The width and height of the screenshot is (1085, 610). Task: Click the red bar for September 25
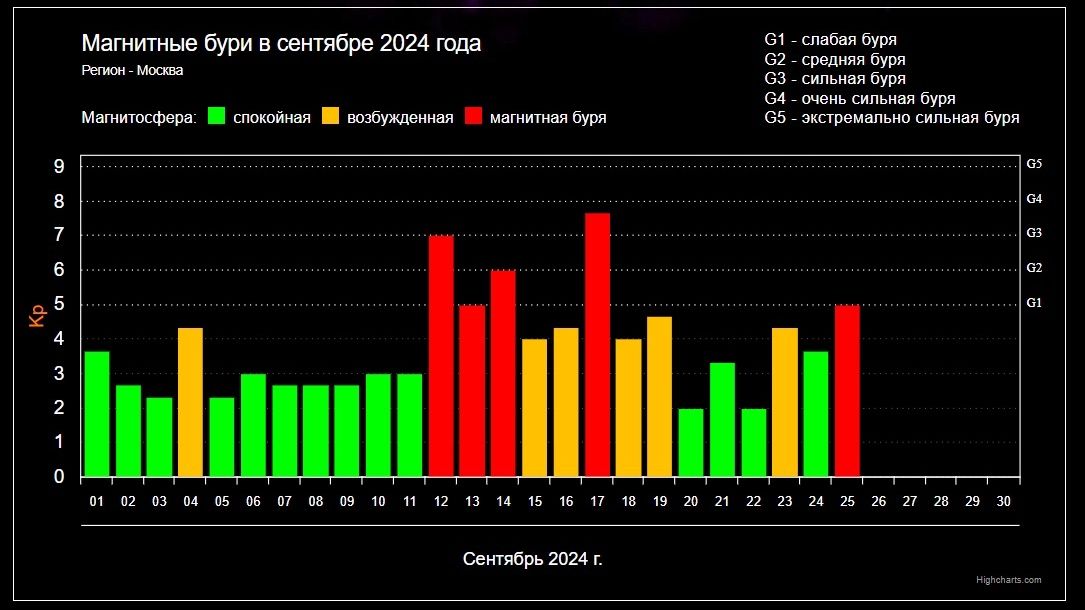click(847, 391)
